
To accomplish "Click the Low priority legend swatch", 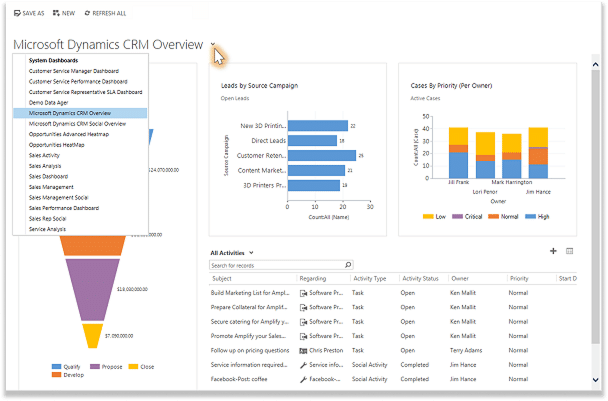I will pyautogui.click(x=428, y=216).
